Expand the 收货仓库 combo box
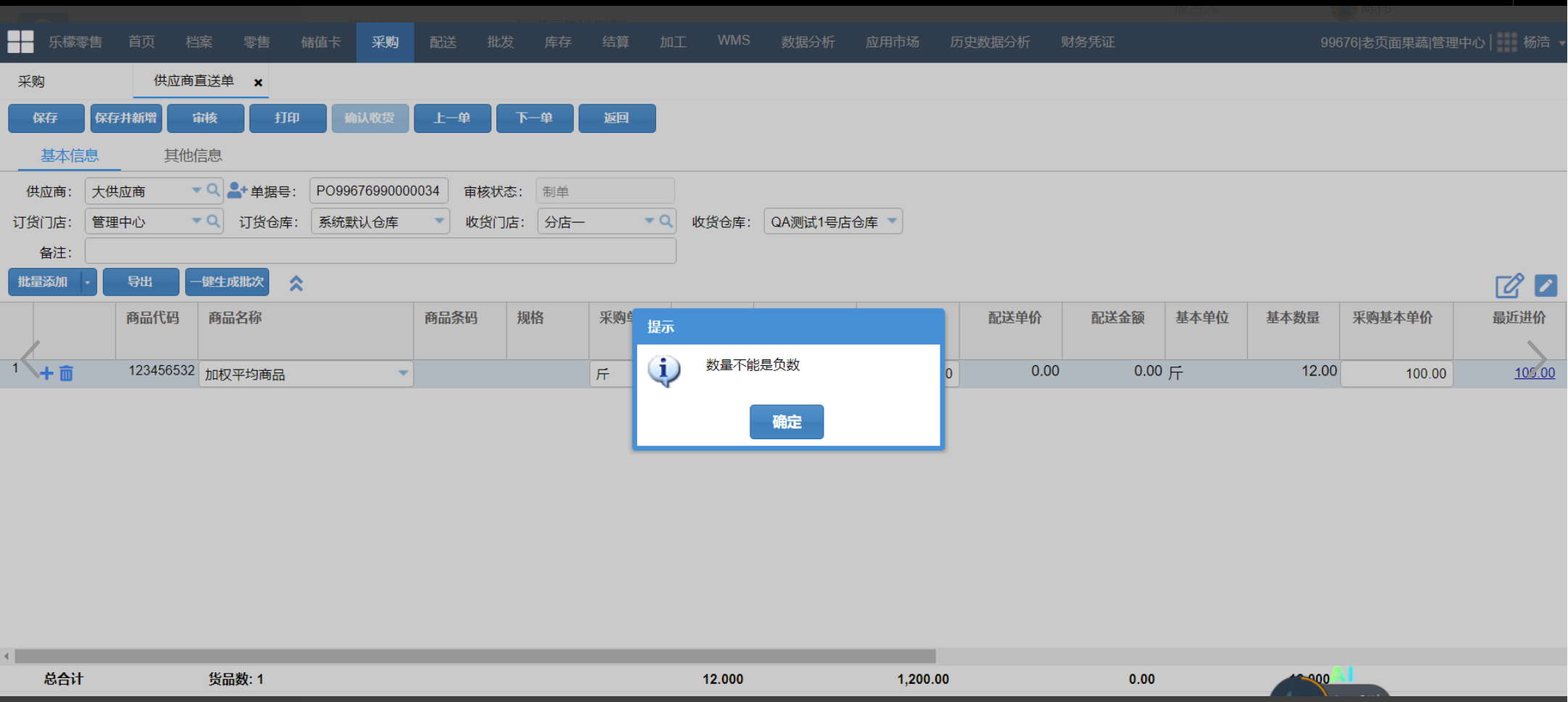The width and height of the screenshot is (1568, 702). point(892,221)
